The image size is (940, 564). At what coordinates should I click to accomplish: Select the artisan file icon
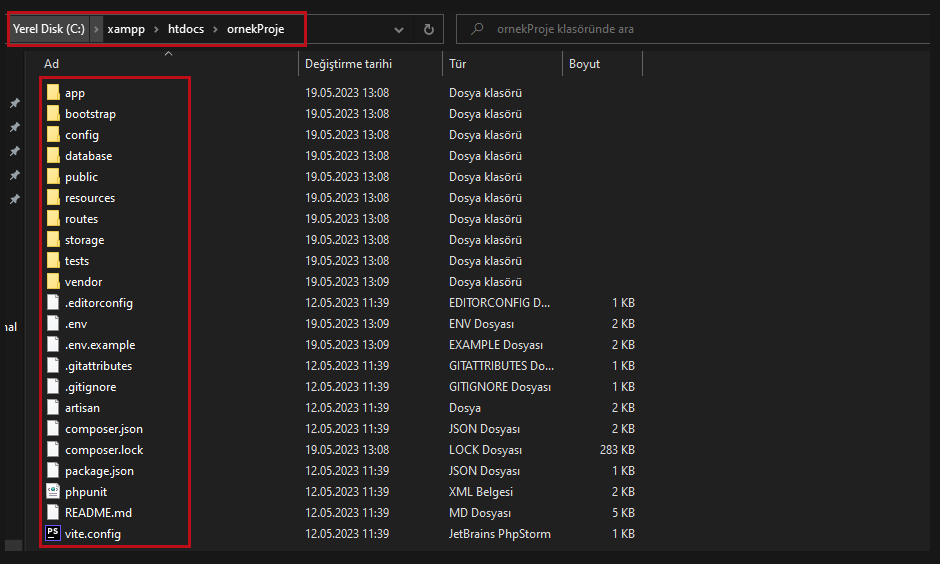[53, 407]
